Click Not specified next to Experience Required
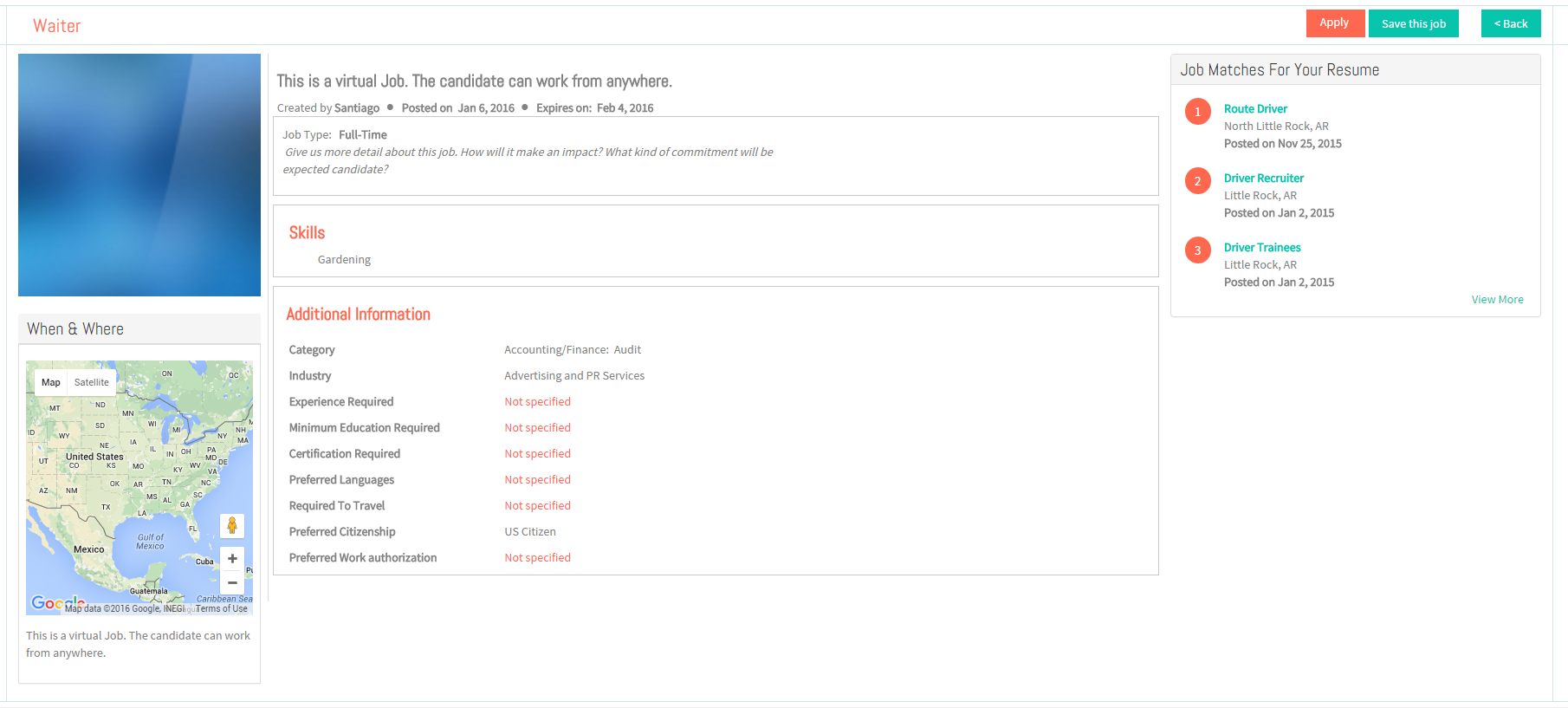Image resolution: width=1568 pixels, height=708 pixels. (x=537, y=402)
